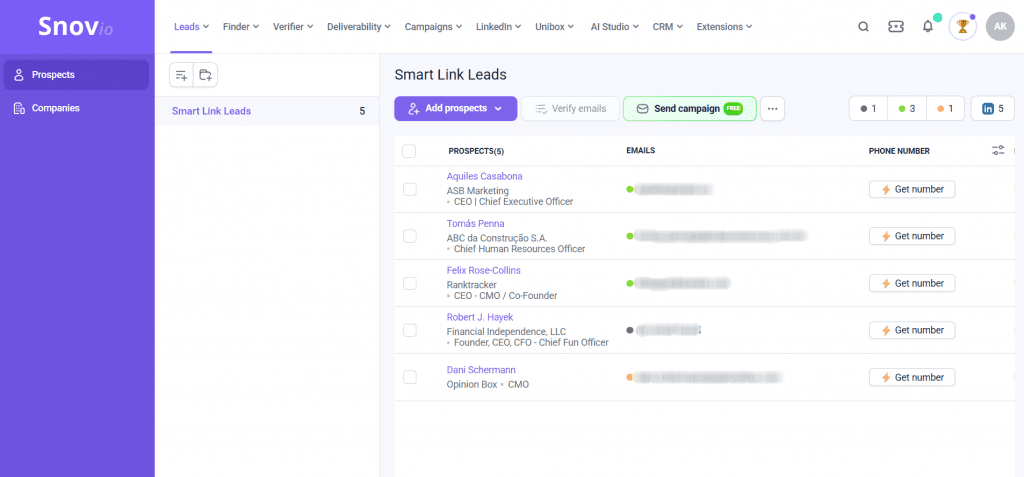This screenshot has width=1024, height=477.
Task: Tick checkbox for Felix Rose-Collins
Action: (409, 284)
